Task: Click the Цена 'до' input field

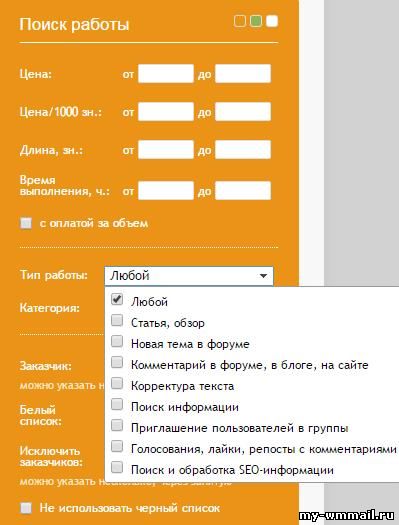Action: click(x=243, y=74)
